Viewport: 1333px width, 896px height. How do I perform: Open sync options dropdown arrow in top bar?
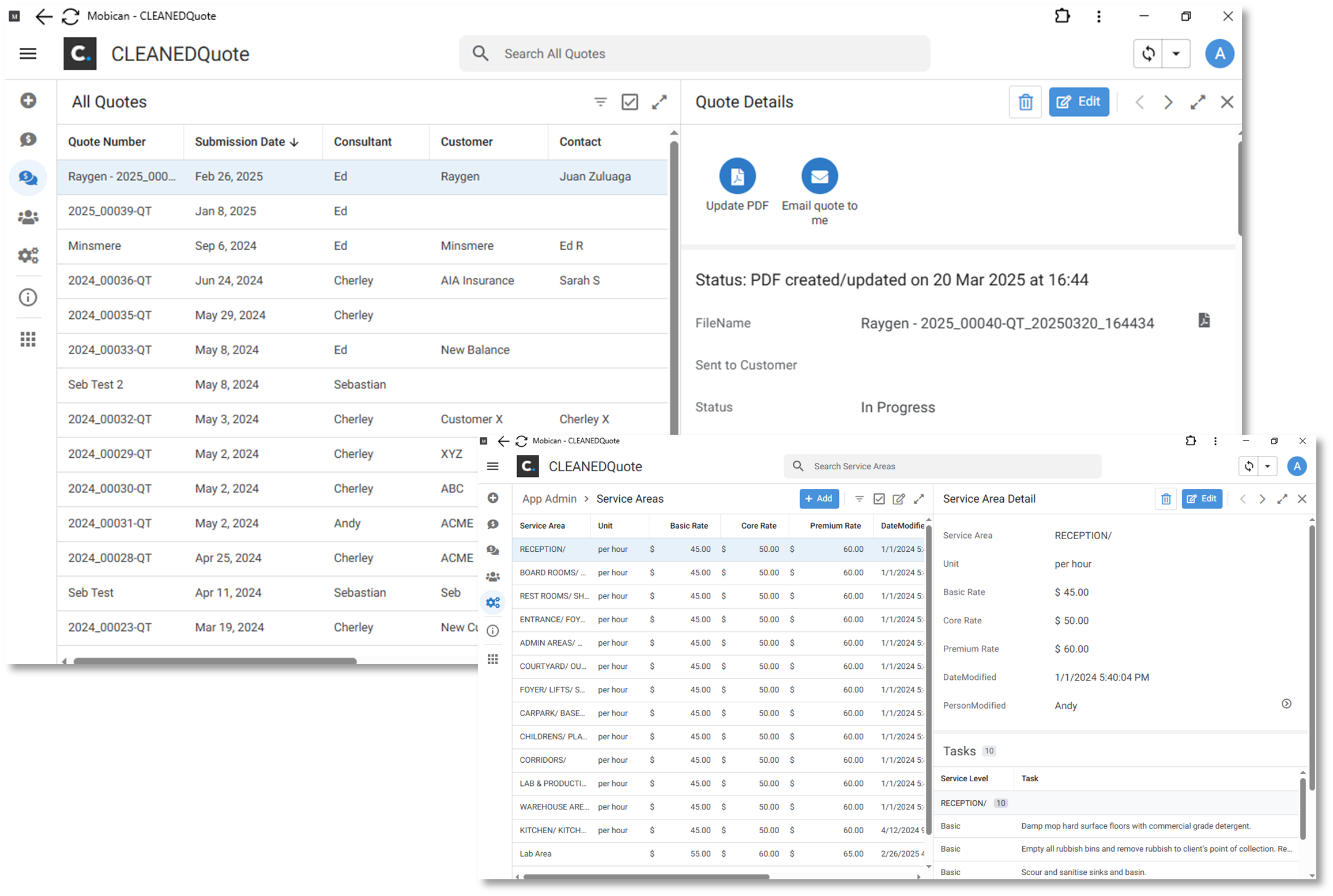pos(1176,54)
